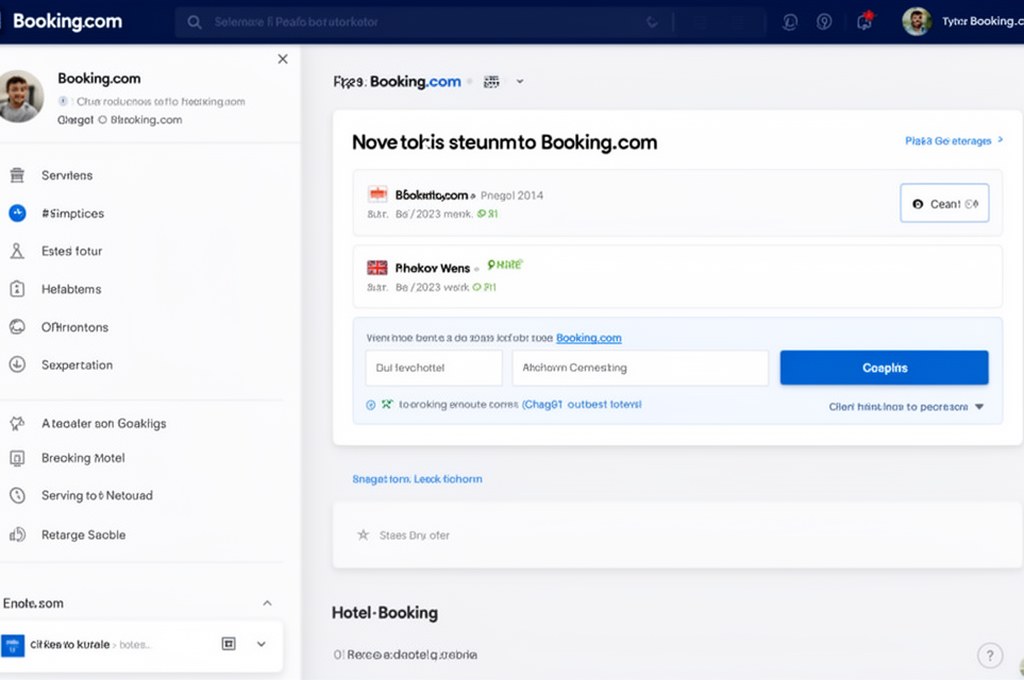Image resolution: width=1024 pixels, height=680 pixels.
Task: Expand the Client hint options chevron
Action: point(978,407)
